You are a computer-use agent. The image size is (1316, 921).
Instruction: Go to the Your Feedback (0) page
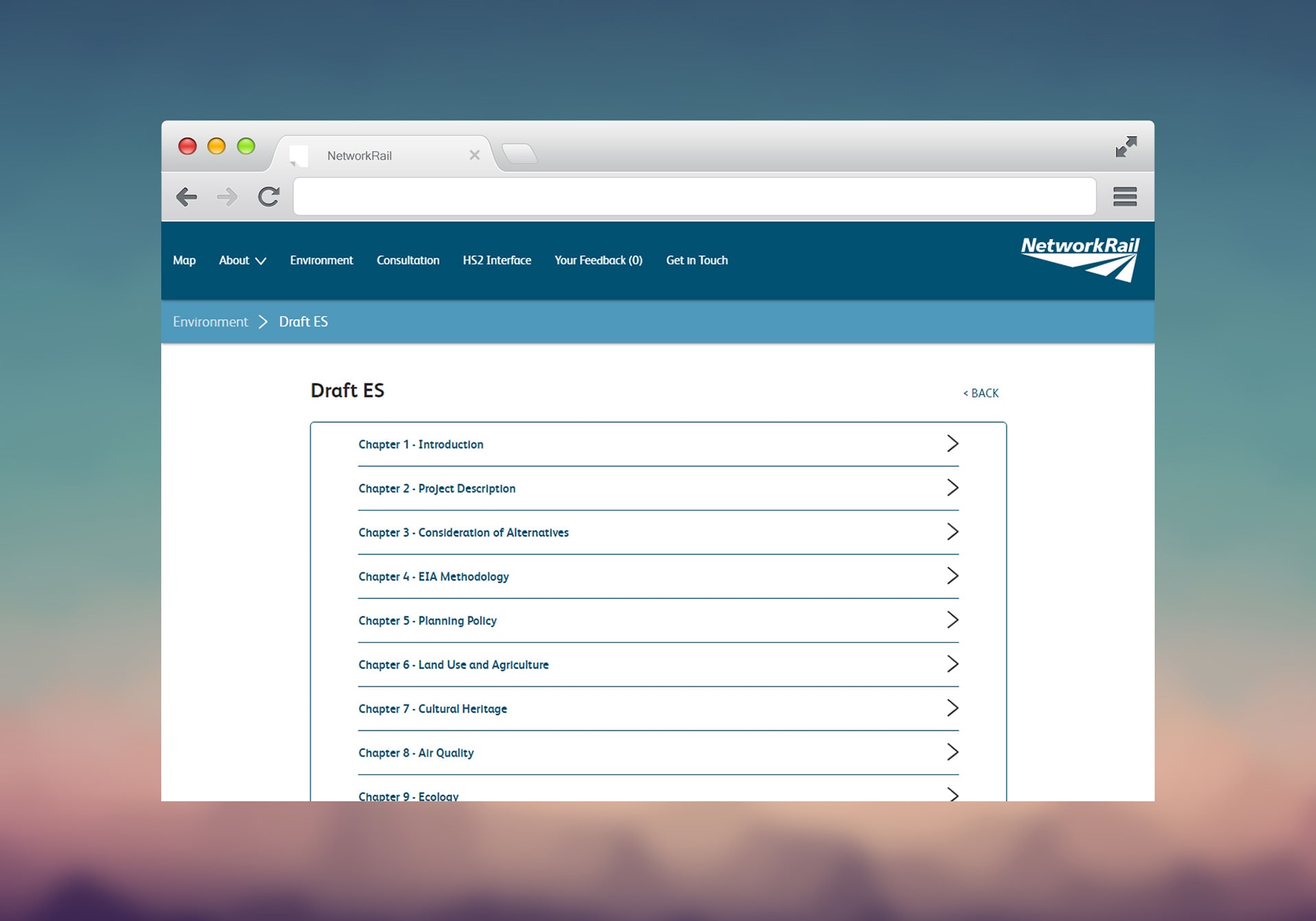tap(598, 260)
